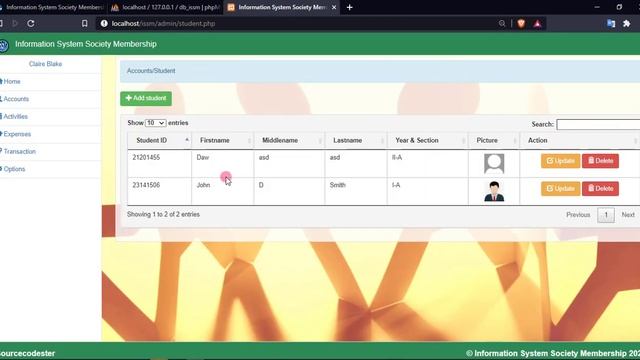Open the Accounts sidebar link
The height and width of the screenshot is (360, 640).
pyautogui.click(x=15, y=99)
